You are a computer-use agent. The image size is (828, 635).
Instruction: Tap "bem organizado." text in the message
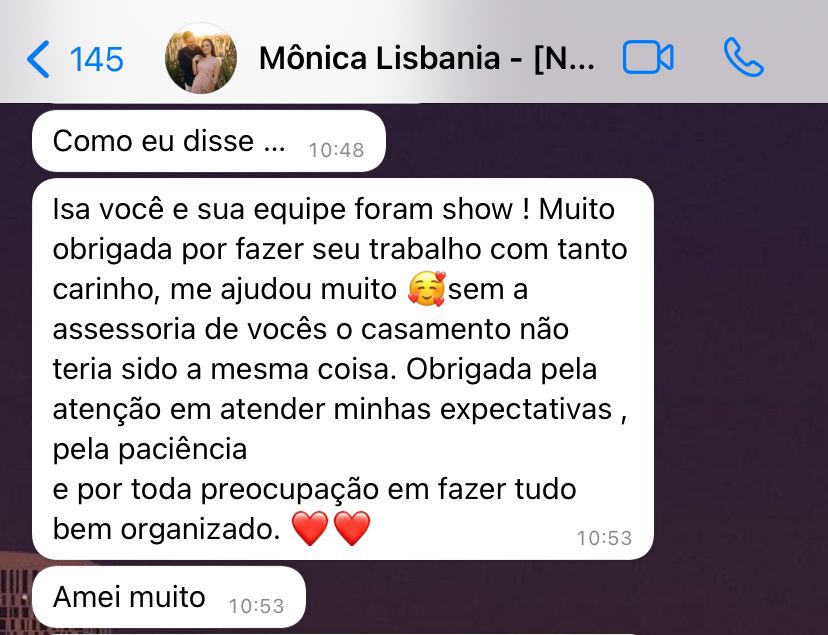click(166, 529)
